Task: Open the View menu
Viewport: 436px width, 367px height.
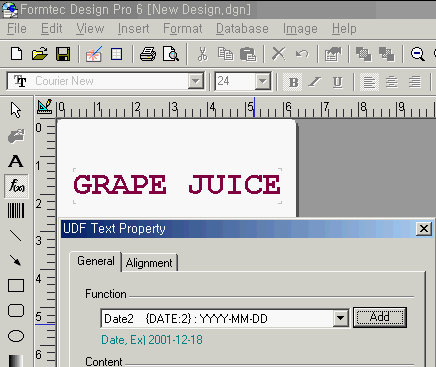Action: coord(90,29)
